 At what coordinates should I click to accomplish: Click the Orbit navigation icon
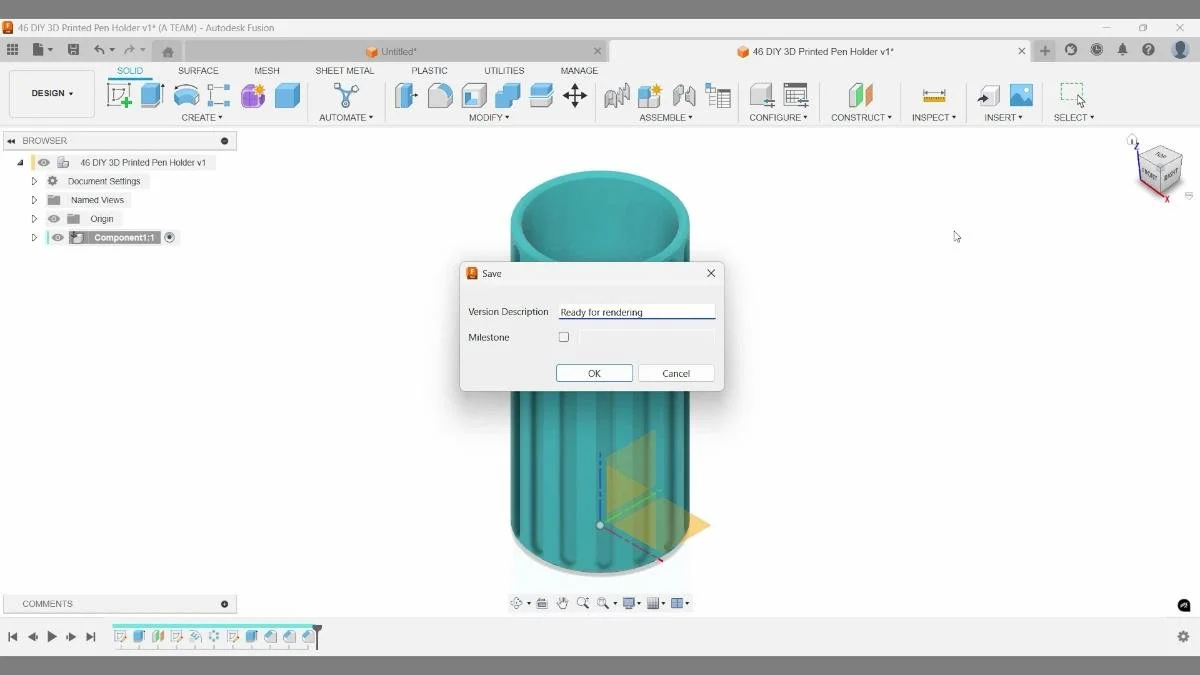point(518,602)
